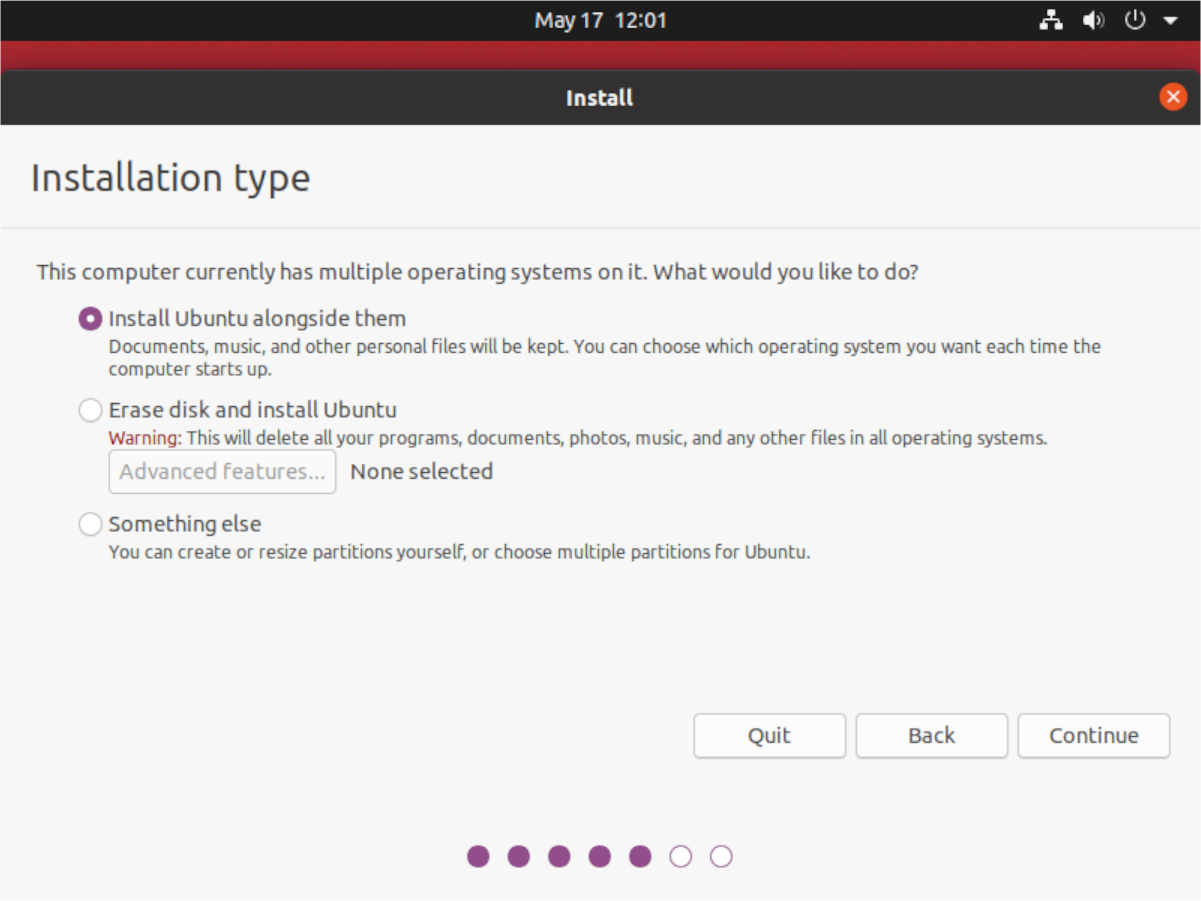Click the Install title bar text
The width and height of the screenshot is (1201, 901).
[599, 97]
